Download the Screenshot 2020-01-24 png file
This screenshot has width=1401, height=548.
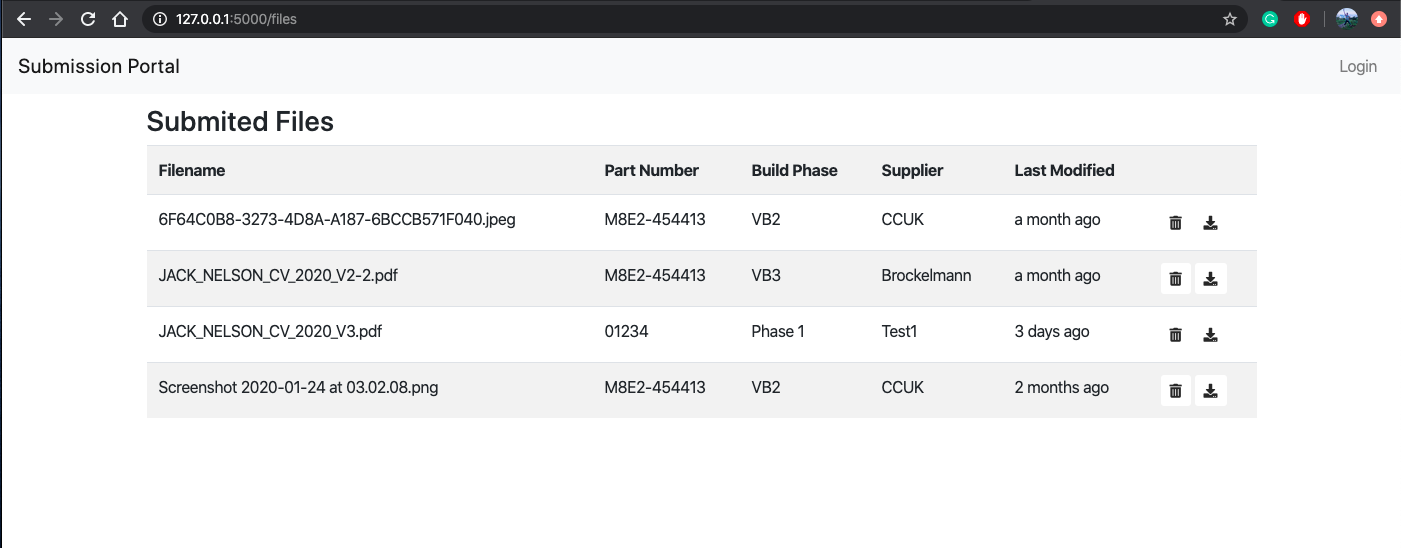tap(1210, 391)
